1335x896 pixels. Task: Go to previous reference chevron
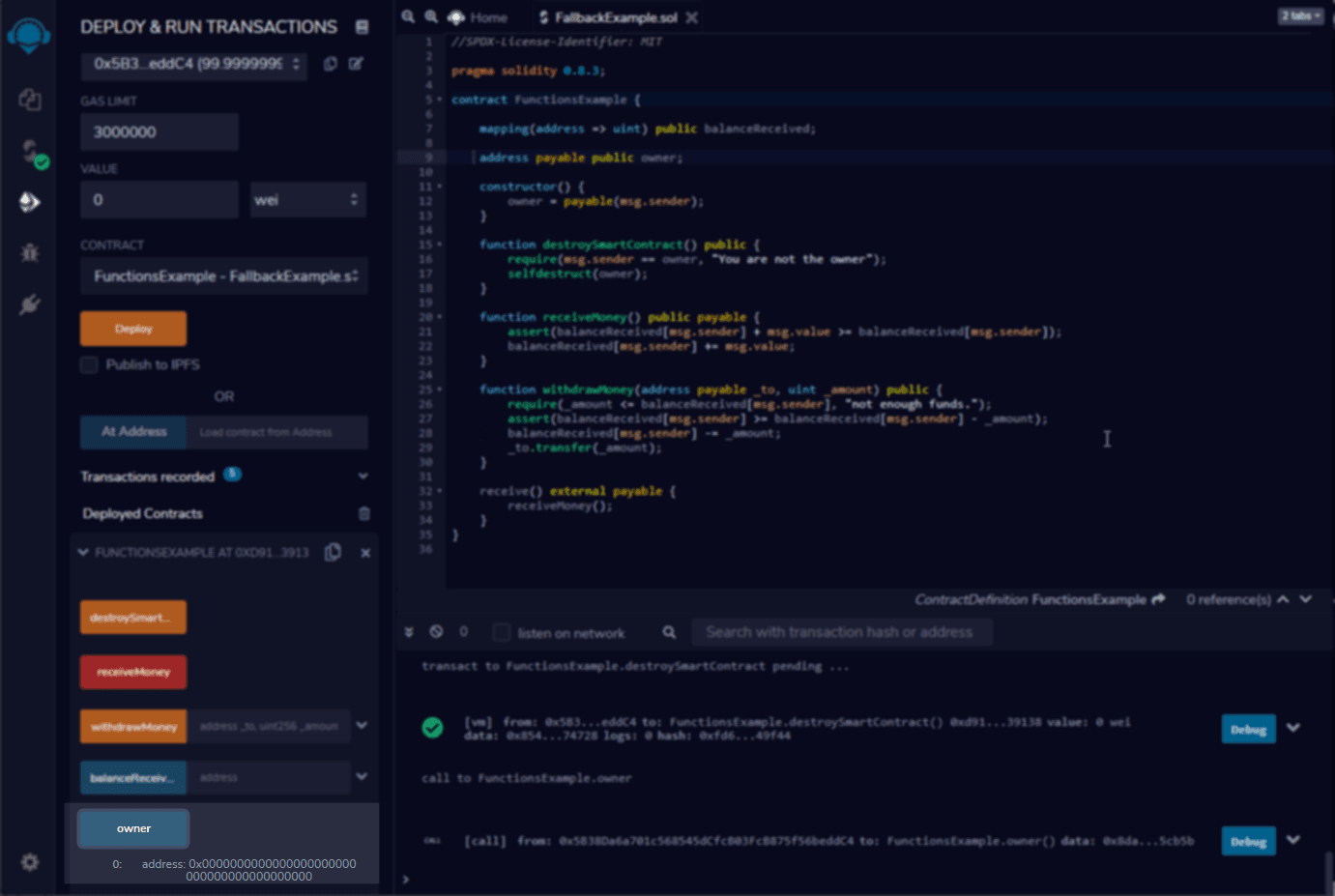point(1283,599)
